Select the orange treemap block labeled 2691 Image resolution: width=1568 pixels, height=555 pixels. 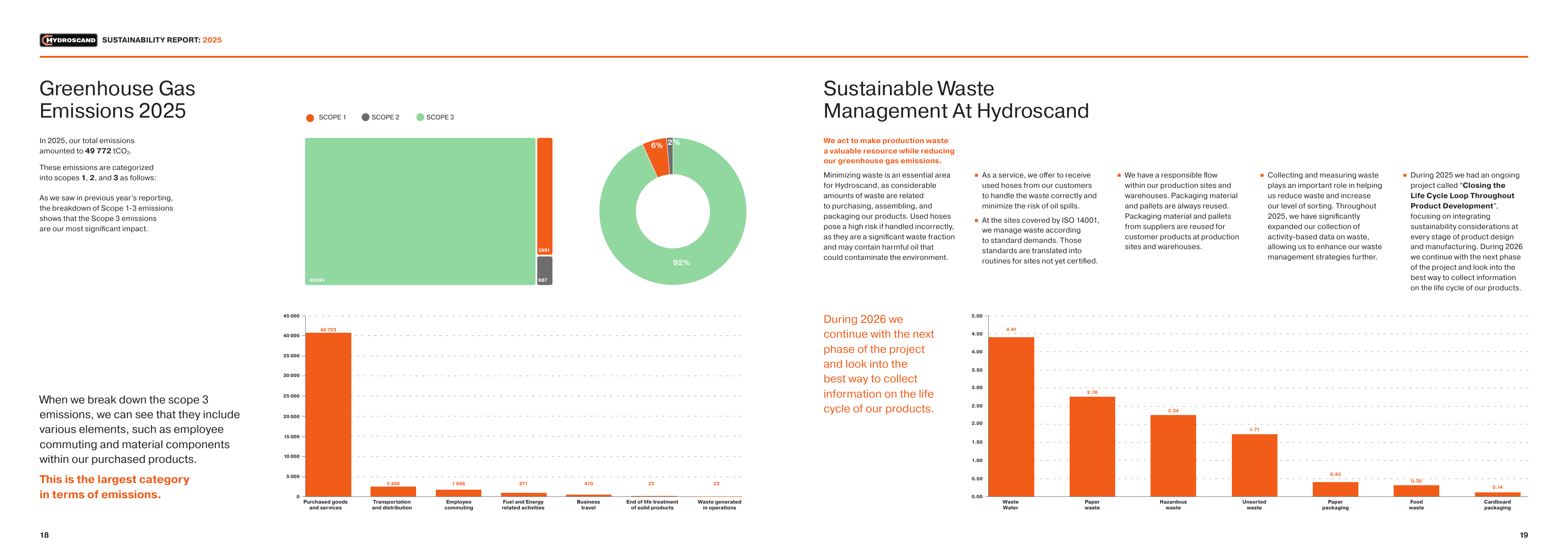tap(545, 196)
